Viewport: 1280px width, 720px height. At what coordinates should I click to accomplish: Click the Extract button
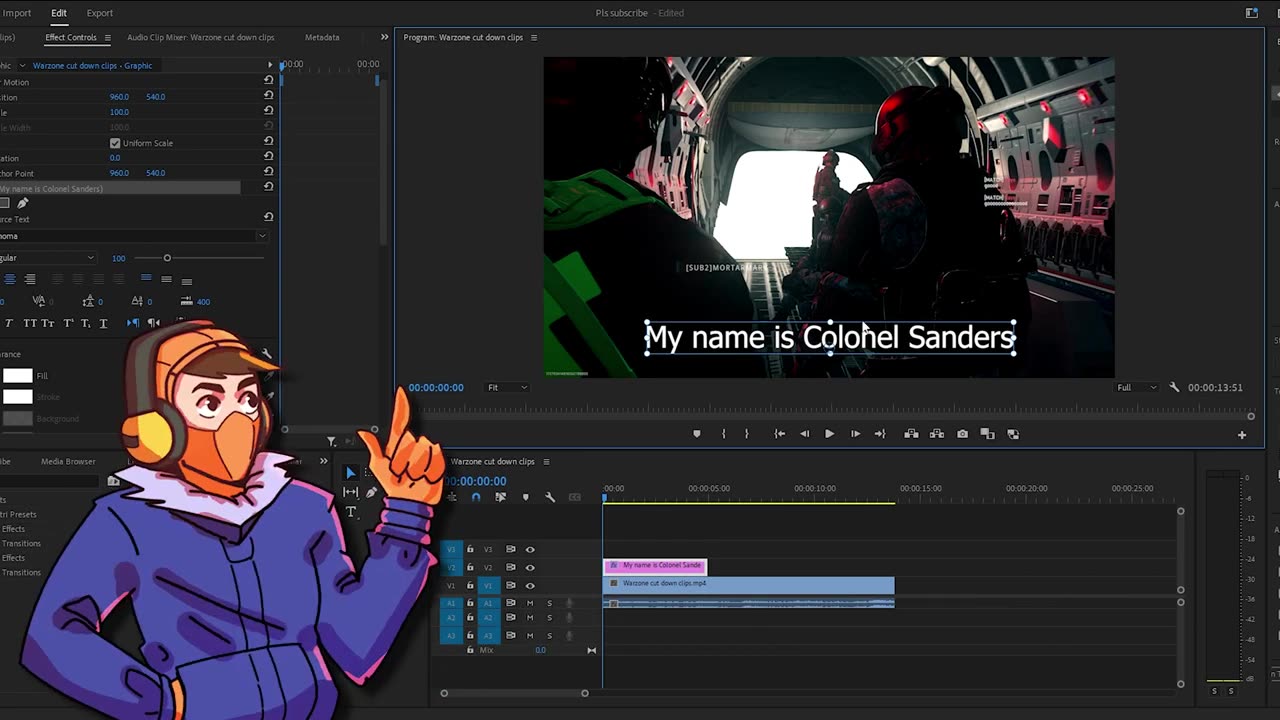tap(936, 434)
